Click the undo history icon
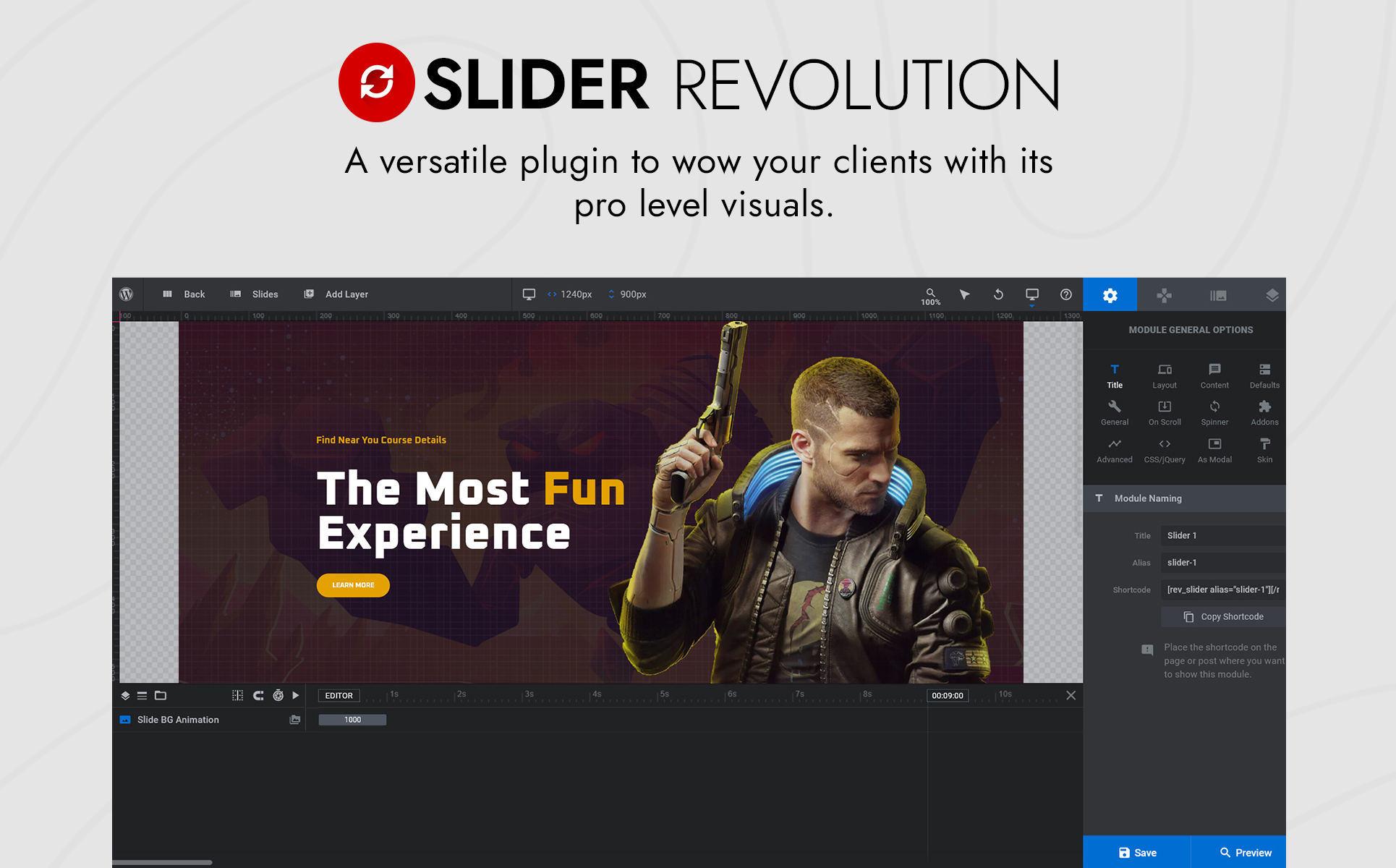Viewport: 1396px width, 868px height. point(998,294)
